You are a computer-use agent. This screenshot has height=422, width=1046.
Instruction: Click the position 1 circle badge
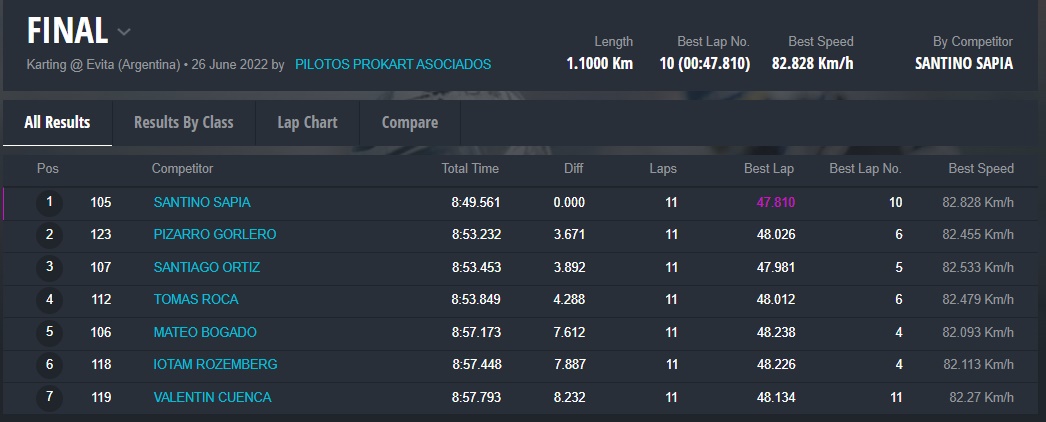click(x=49, y=203)
